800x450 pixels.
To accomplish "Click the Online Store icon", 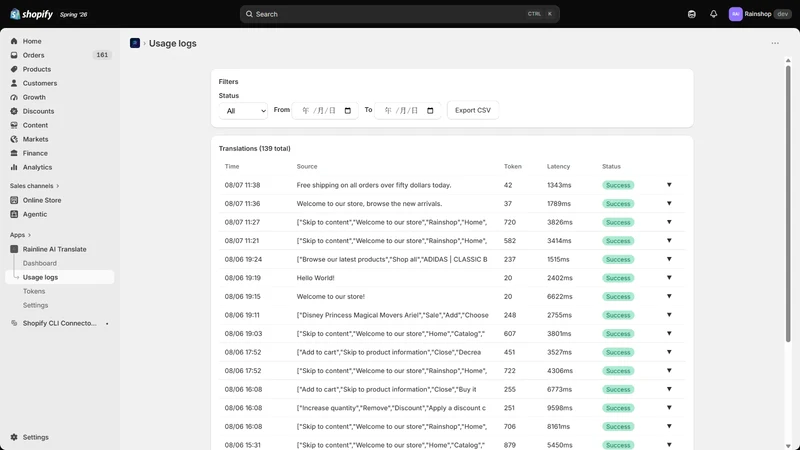I will point(14,200).
